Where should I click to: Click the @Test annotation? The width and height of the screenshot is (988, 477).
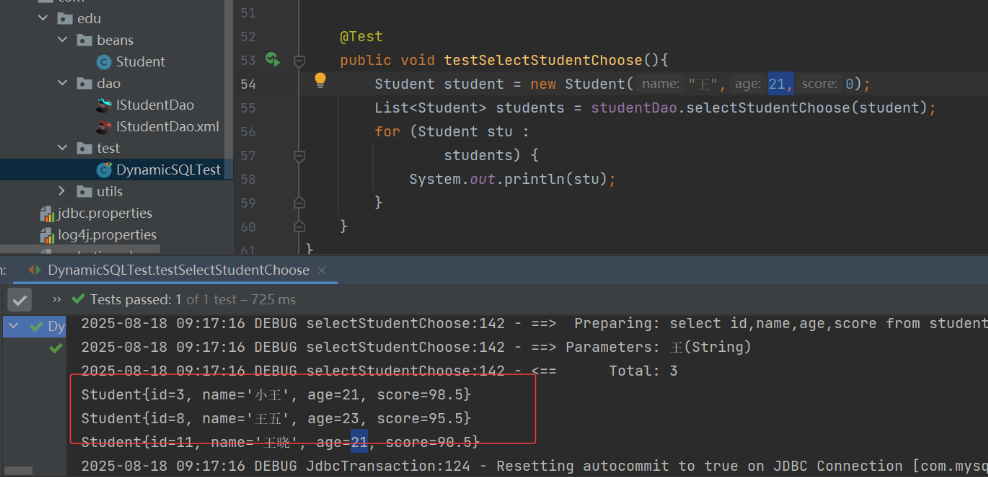(x=361, y=37)
